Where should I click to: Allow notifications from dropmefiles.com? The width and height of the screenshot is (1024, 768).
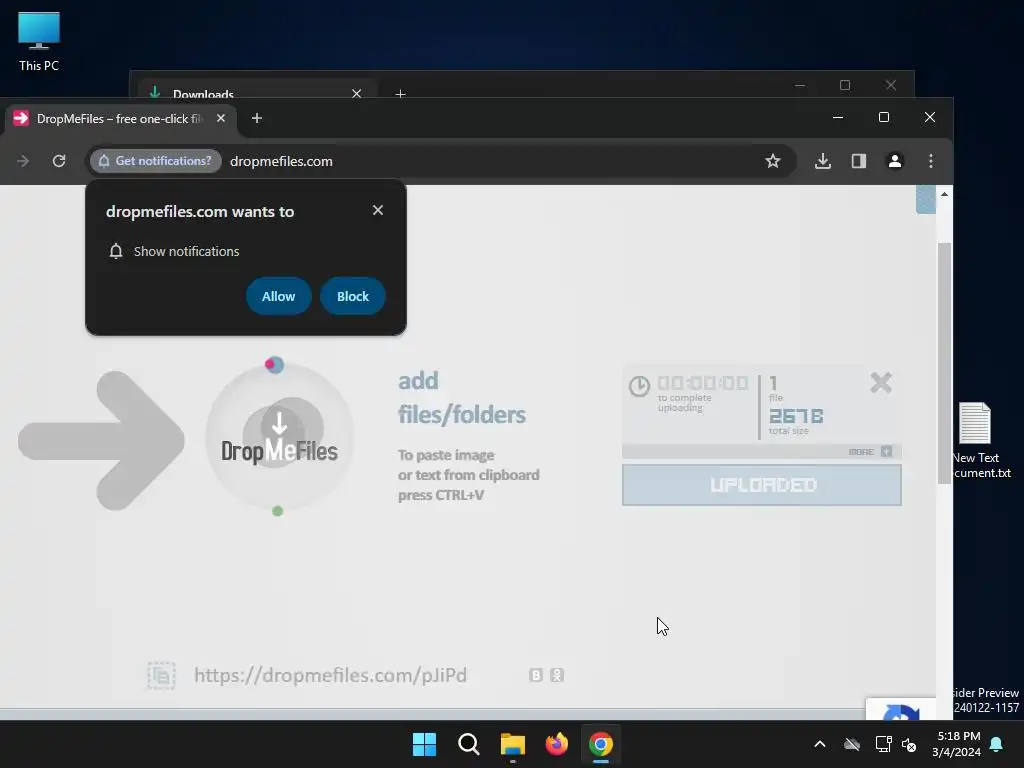point(278,296)
